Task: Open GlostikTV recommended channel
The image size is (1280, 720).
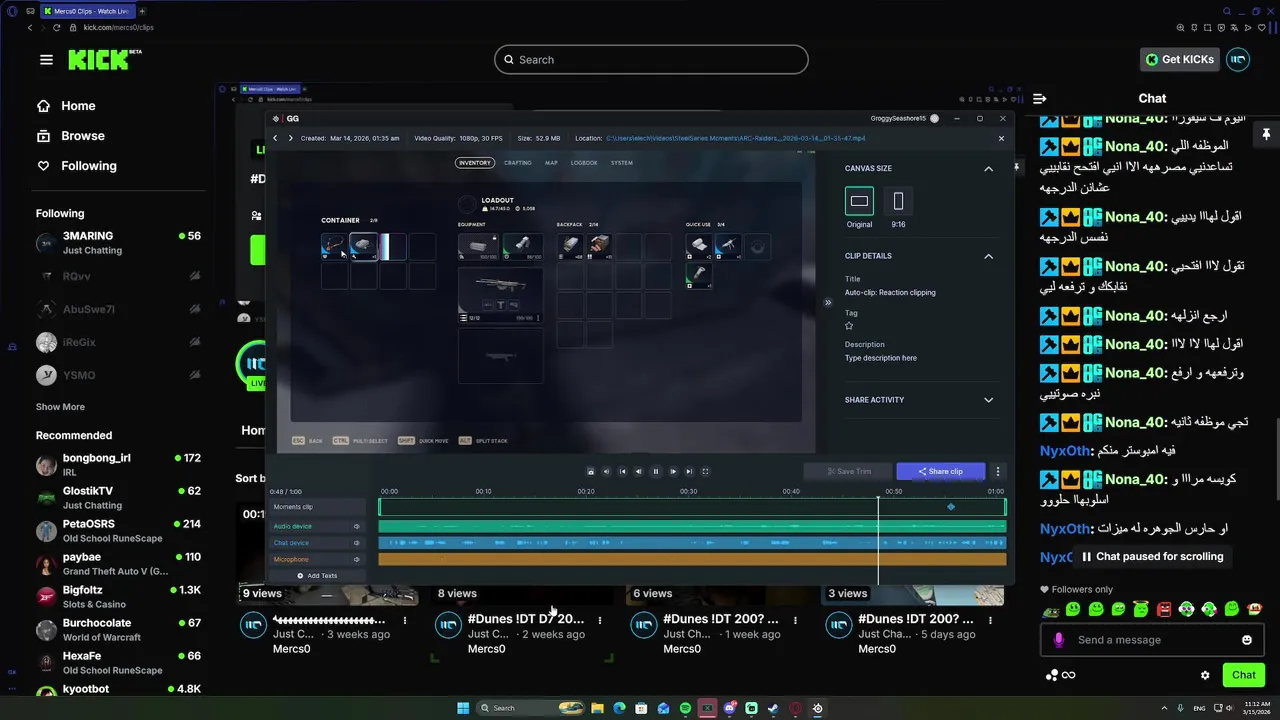Action: point(118,498)
